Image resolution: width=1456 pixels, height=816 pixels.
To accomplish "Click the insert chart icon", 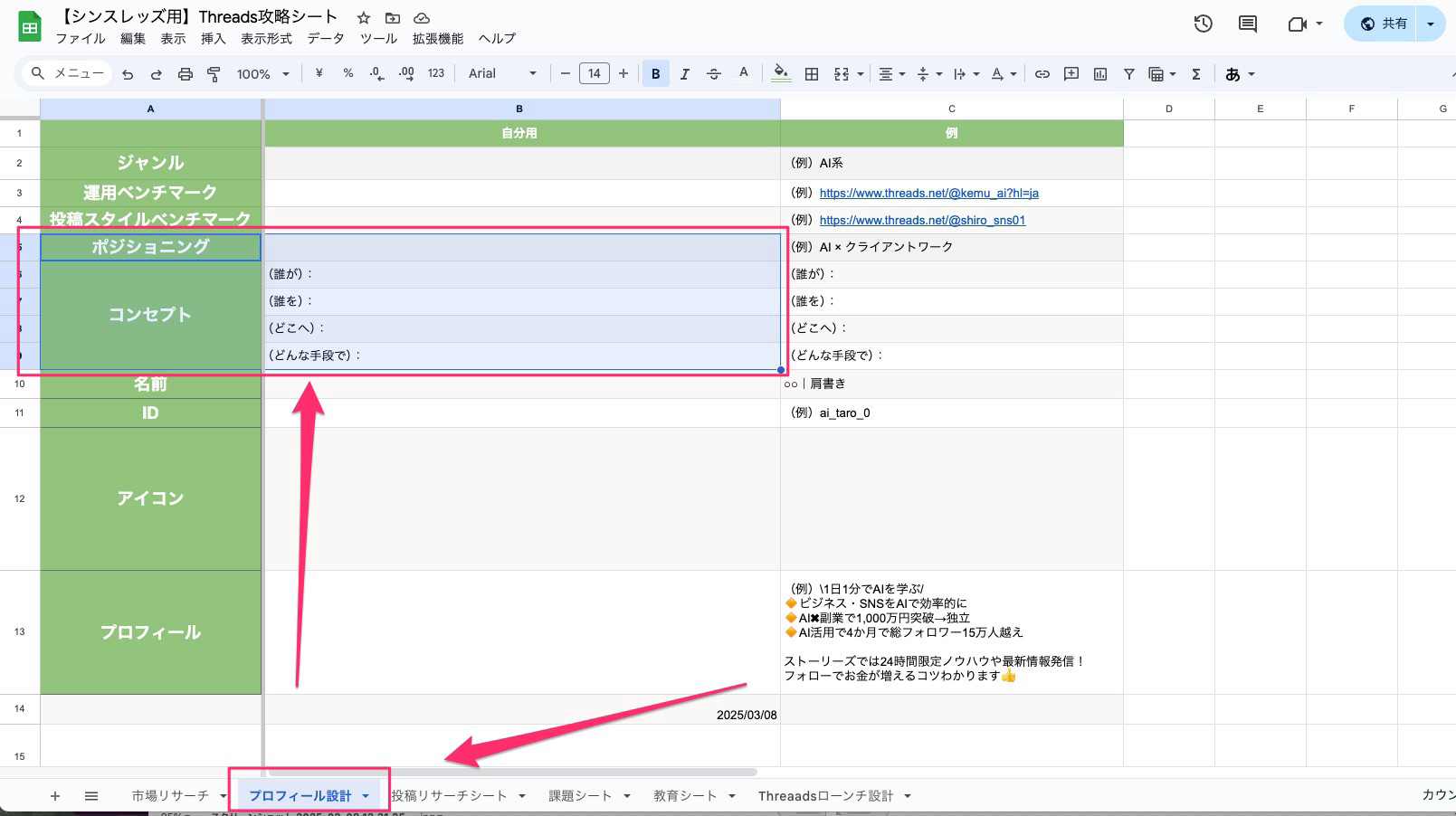I will tap(1100, 74).
